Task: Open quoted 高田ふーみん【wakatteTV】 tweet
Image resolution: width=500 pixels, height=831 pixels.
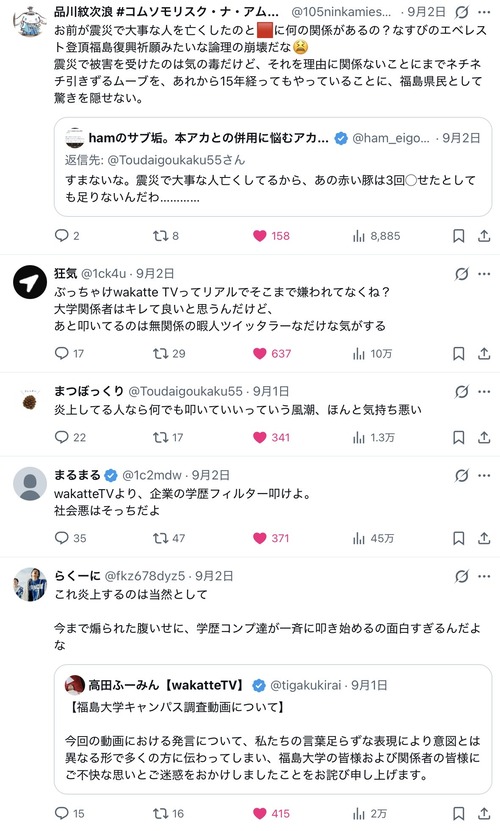Action: pyautogui.click(x=273, y=729)
